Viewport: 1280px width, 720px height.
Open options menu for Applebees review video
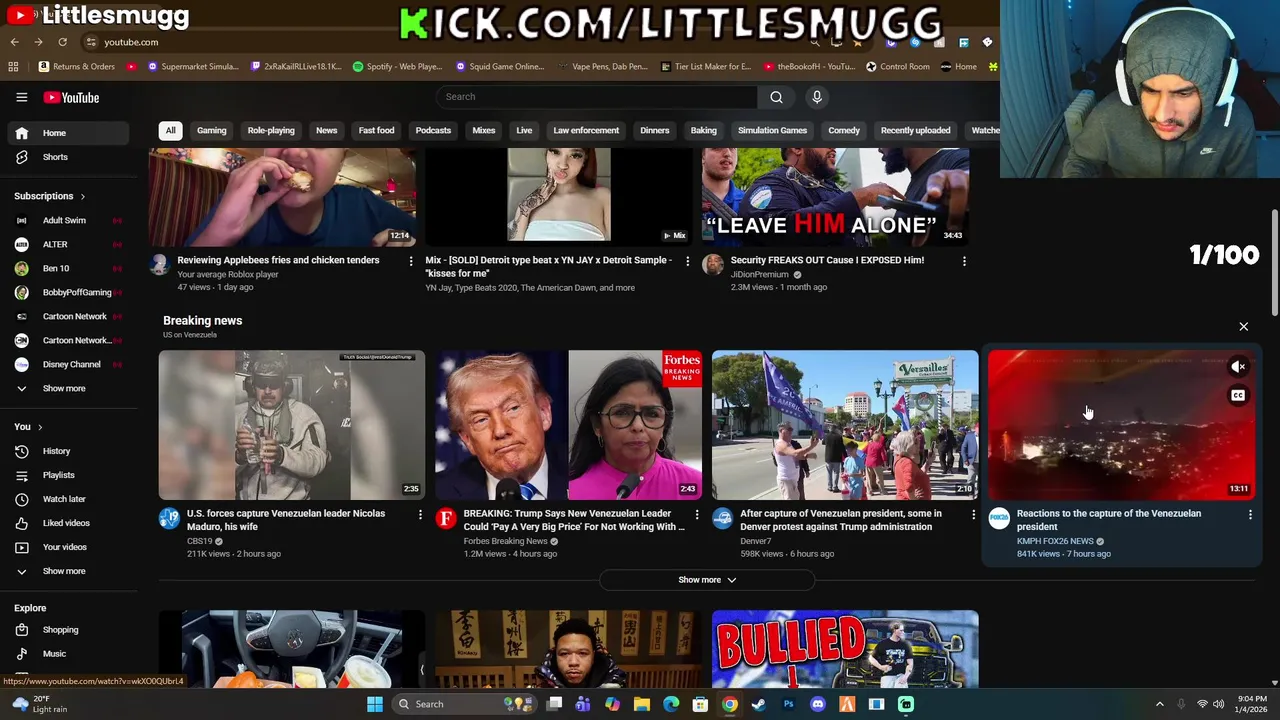410,261
